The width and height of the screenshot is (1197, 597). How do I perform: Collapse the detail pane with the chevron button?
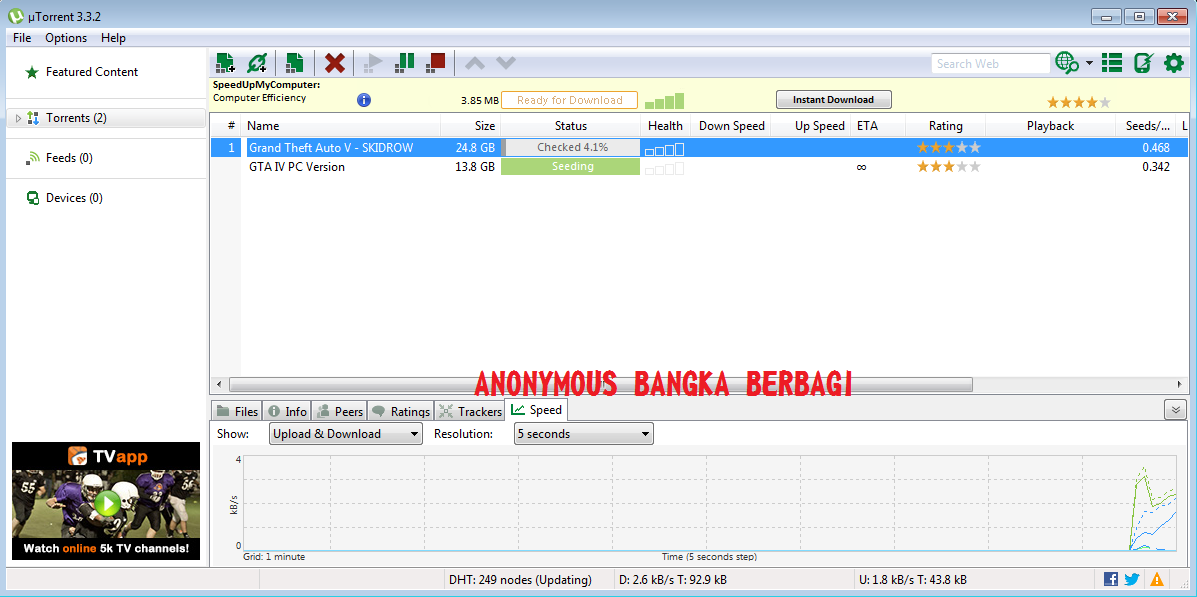pyautogui.click(x=1176, y=410)
